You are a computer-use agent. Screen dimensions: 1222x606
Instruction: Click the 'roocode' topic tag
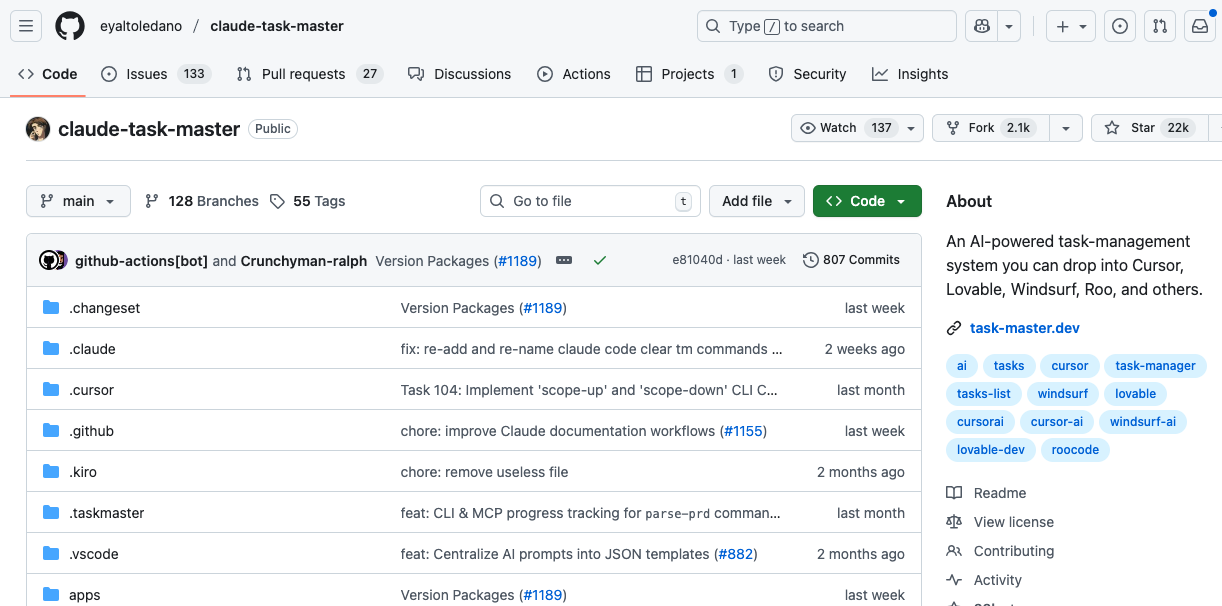click(1075, 450)
